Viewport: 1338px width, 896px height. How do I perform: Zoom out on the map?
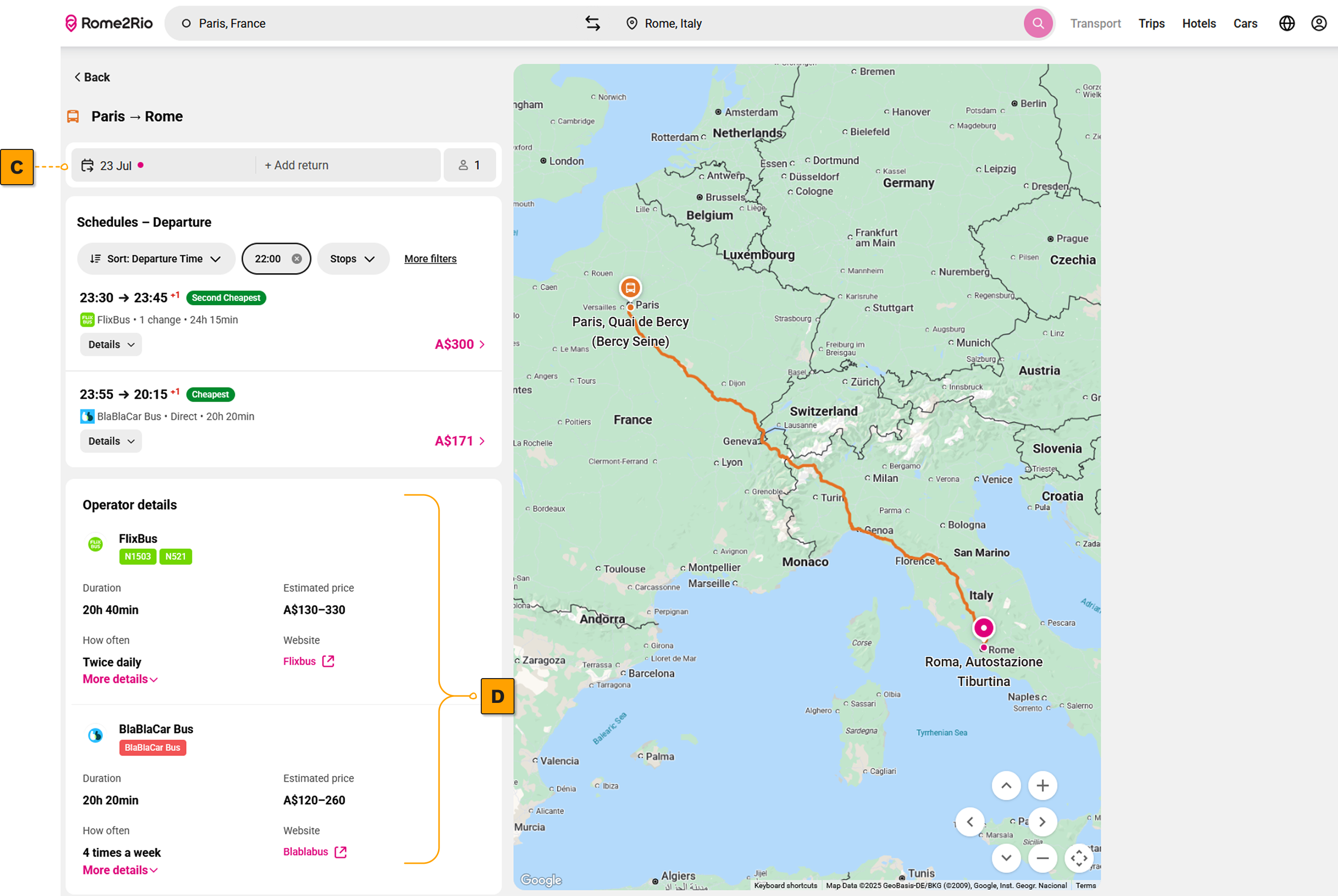(1042, 858)
